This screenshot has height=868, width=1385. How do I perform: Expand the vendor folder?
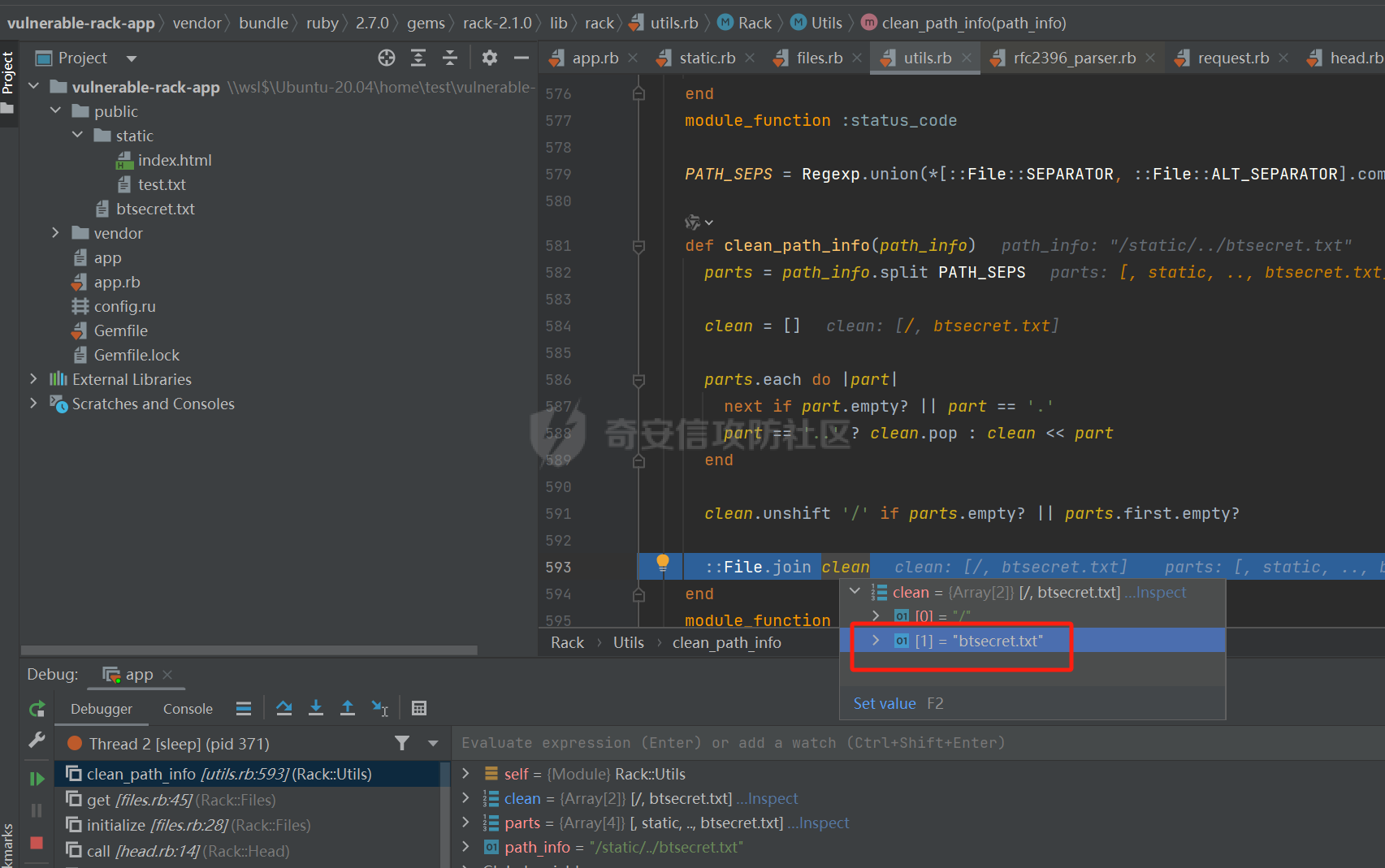(55, 232)
